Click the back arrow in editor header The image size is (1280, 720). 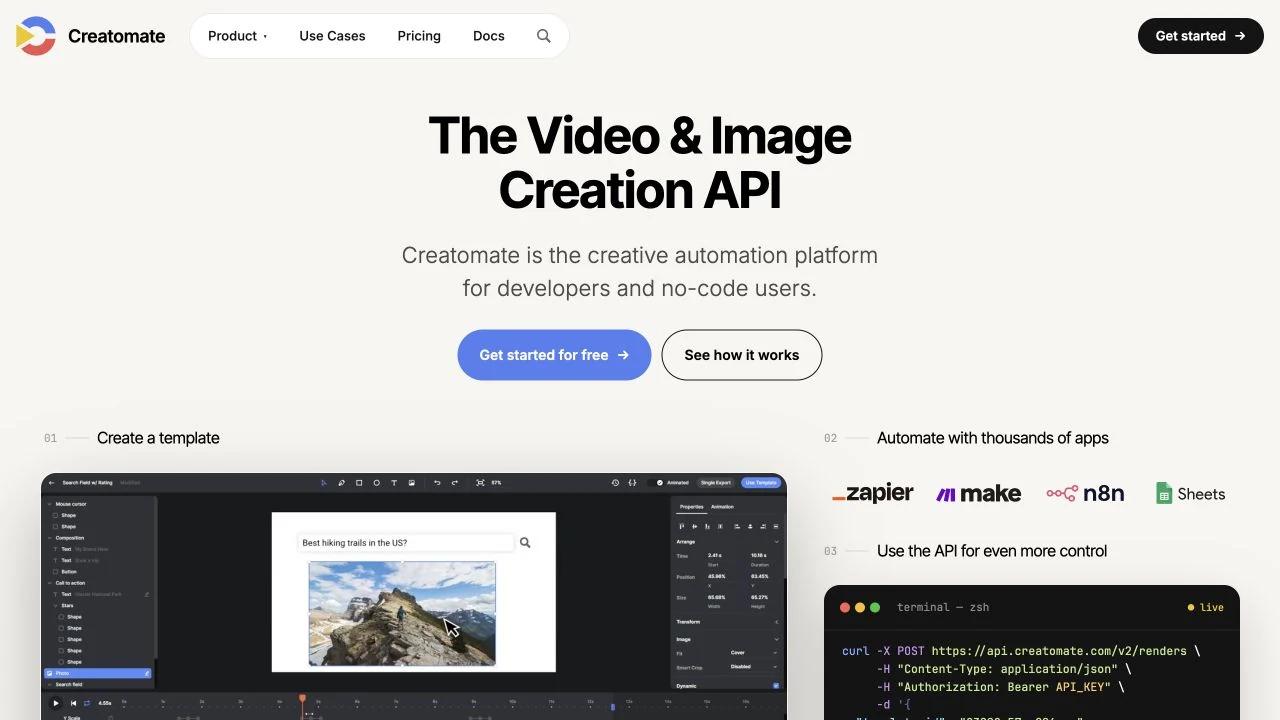[51, 483]
